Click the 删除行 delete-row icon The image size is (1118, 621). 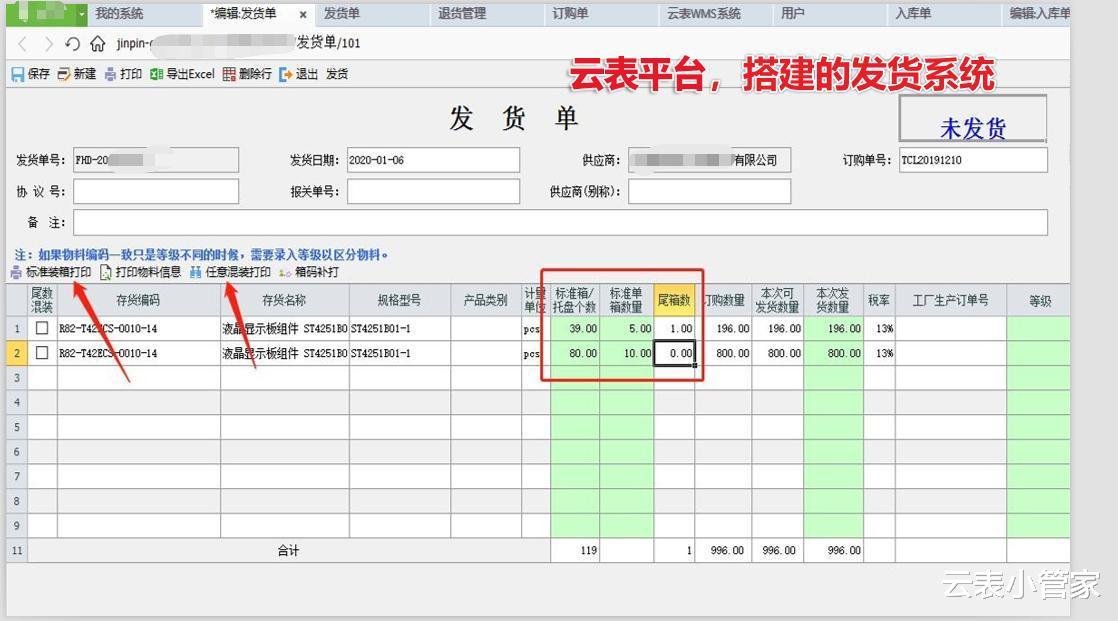click(229, 74)
